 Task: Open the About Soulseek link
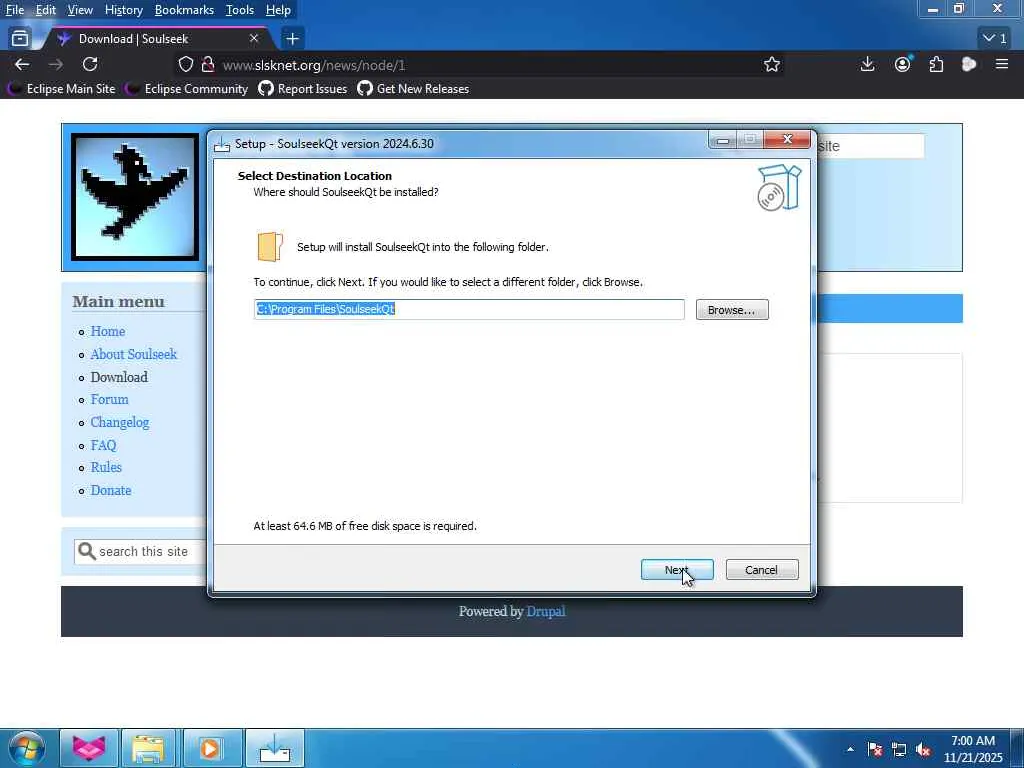point(134,354)
